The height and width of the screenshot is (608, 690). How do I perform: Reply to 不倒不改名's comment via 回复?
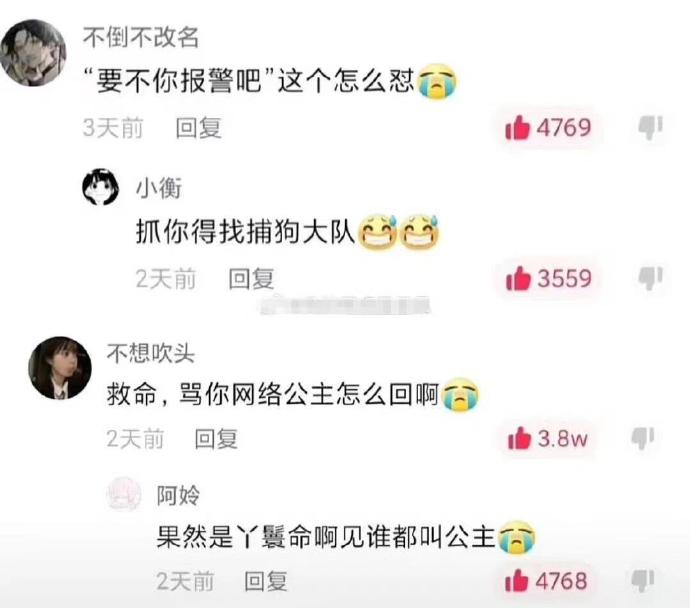coord(198,128)
